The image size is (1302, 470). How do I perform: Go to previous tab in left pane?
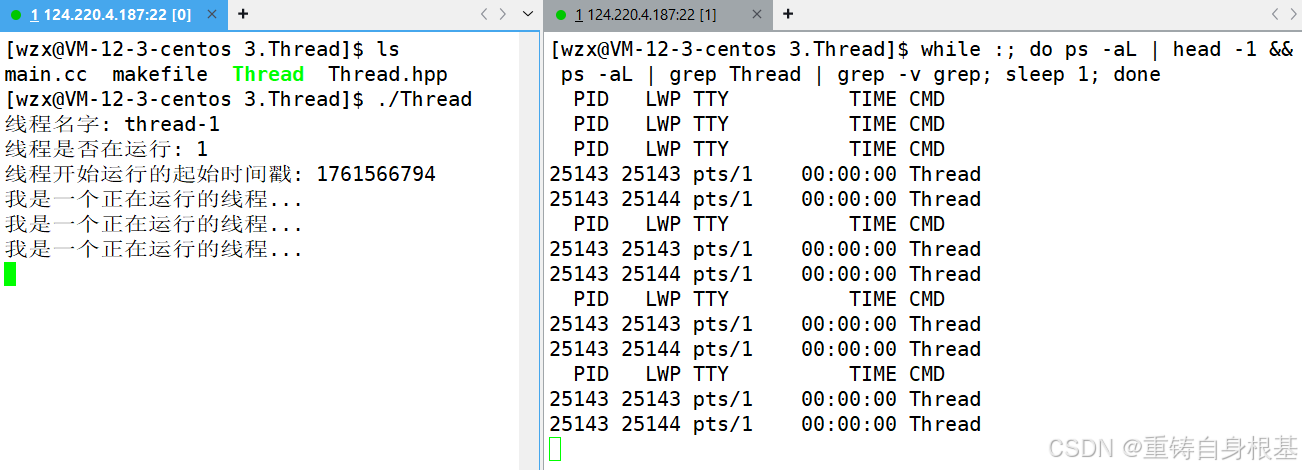click(x=485, y=14)
